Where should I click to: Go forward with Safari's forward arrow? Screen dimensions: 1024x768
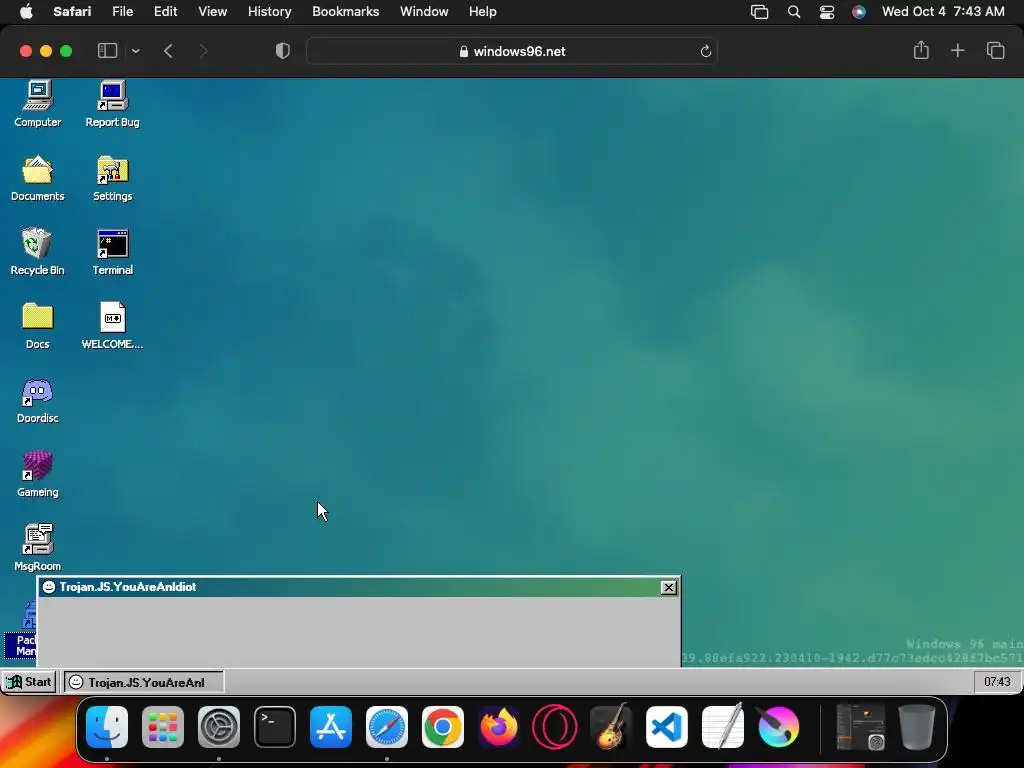coord(203,51)
